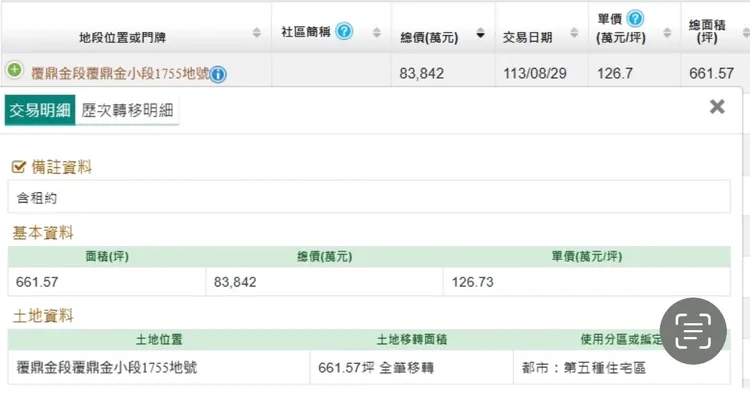Toggle the 總價(萬元) descending sort arrow
750x400 pixels.
(x=480, y=35)
